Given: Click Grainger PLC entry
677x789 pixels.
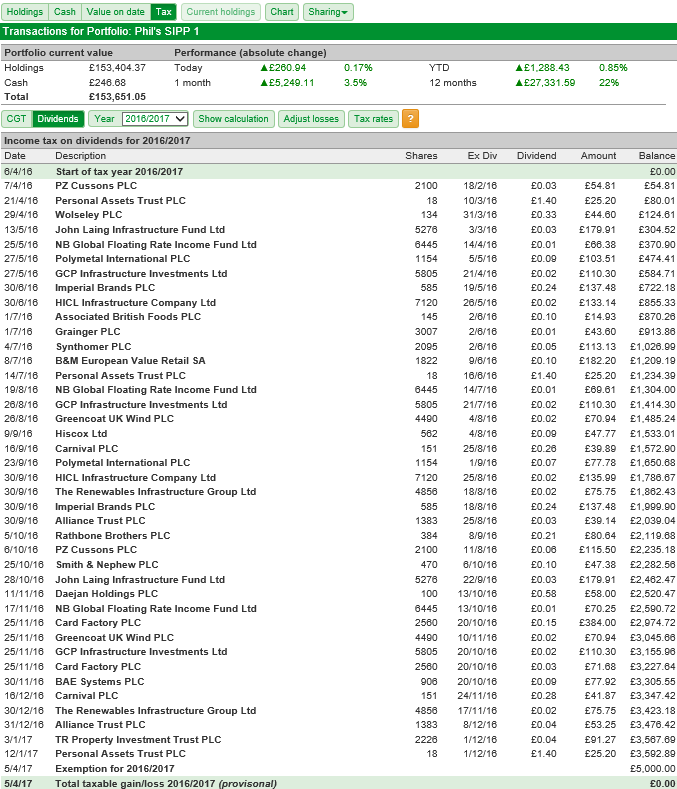Looking at the screenshot, I should click(x=88, y=332).
